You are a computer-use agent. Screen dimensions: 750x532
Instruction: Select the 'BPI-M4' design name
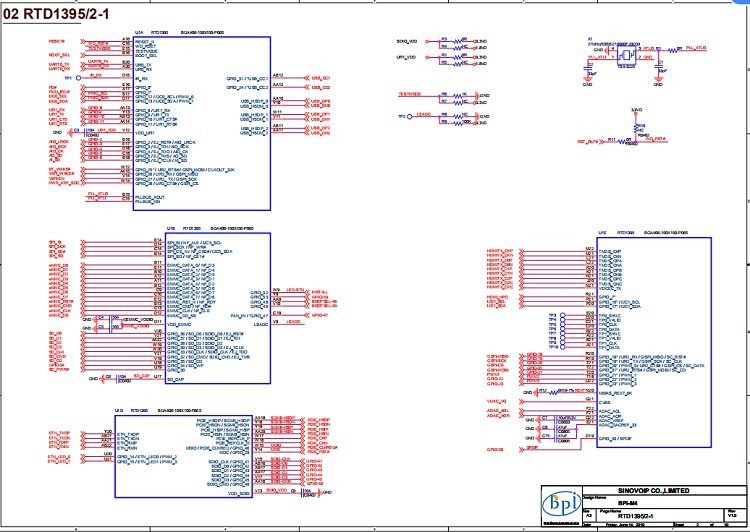627,503
